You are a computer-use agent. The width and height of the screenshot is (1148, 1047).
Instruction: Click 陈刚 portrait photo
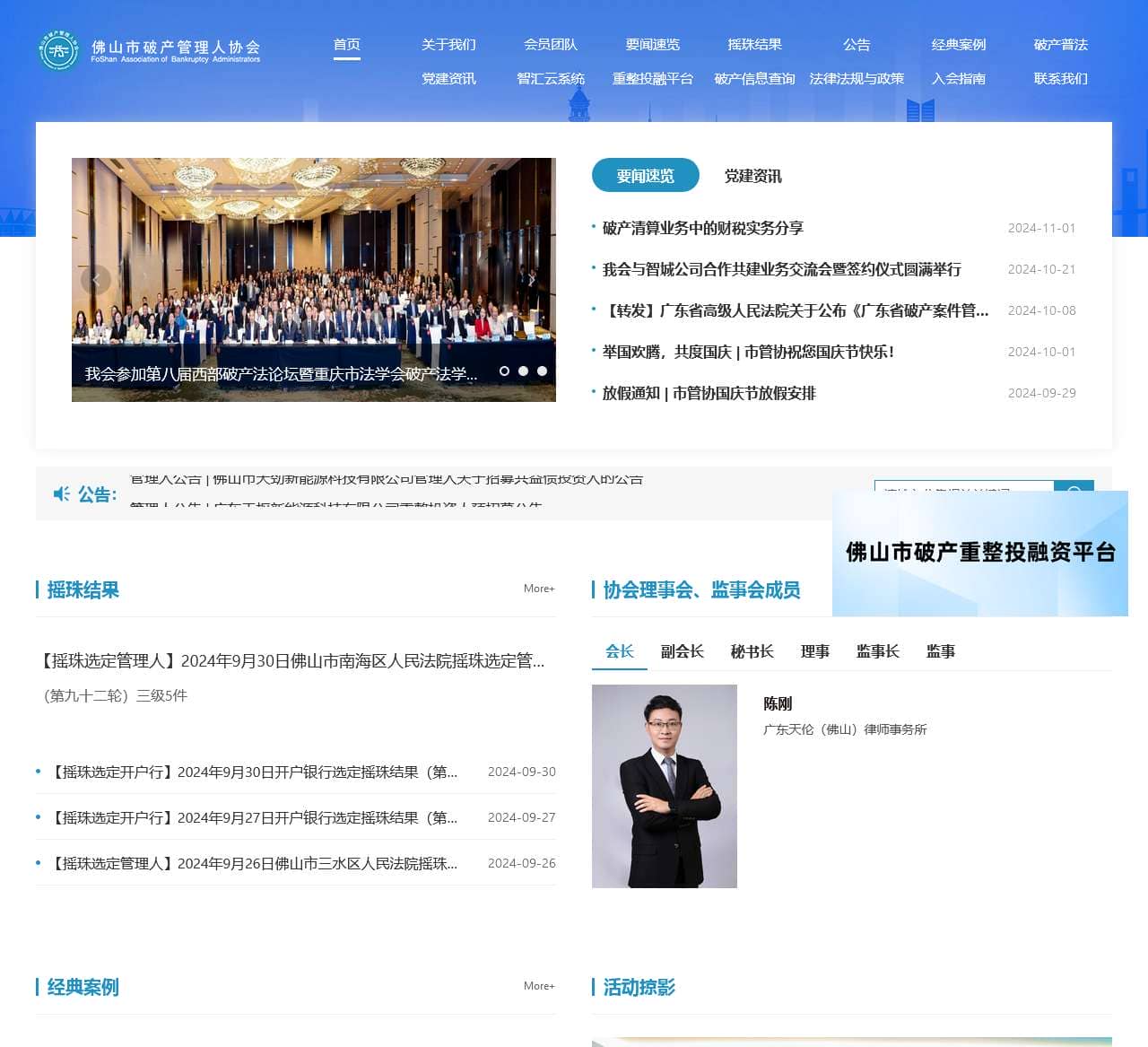click(x=665, y=786)
